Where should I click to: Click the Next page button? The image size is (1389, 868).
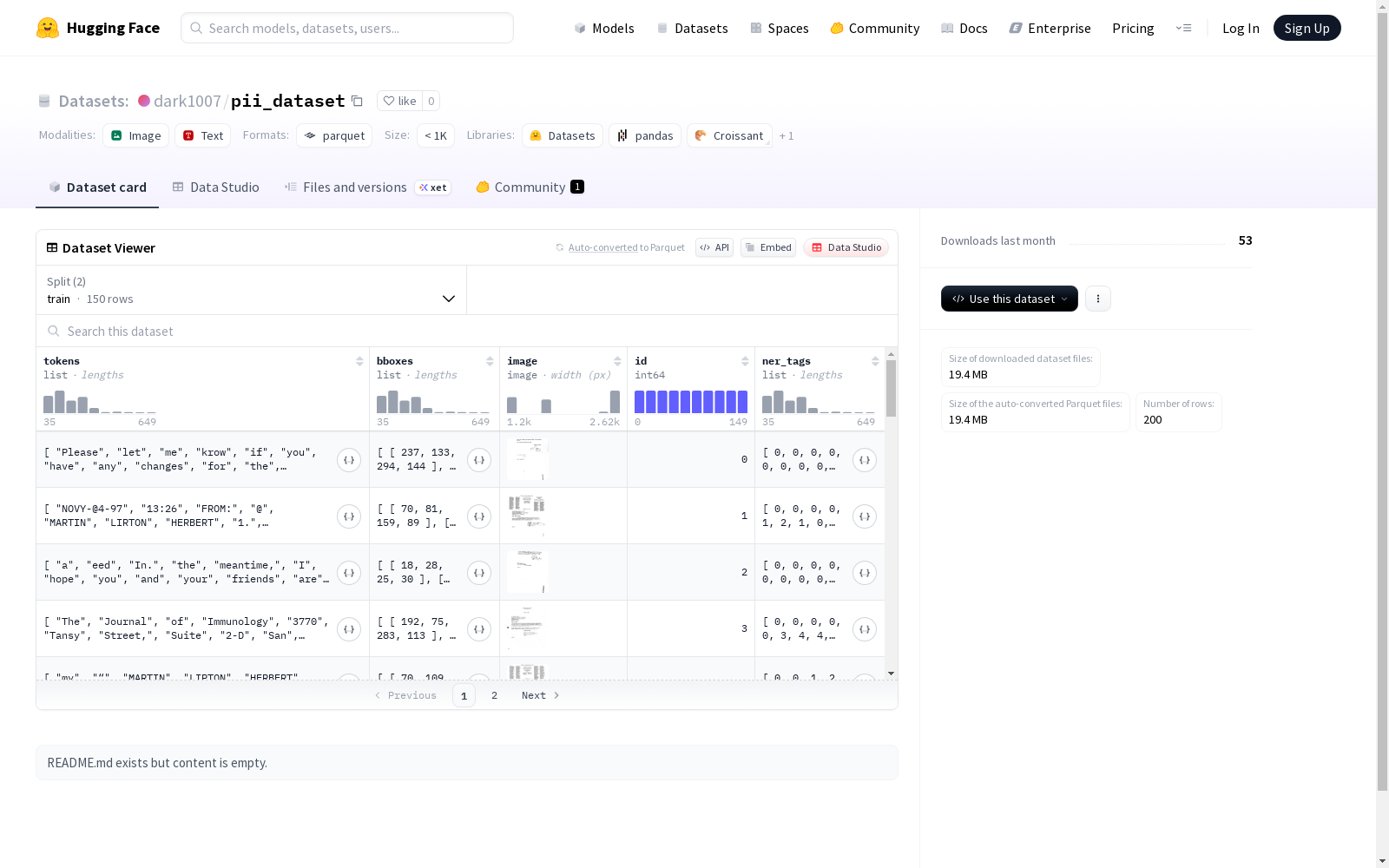tap(541, 695)
